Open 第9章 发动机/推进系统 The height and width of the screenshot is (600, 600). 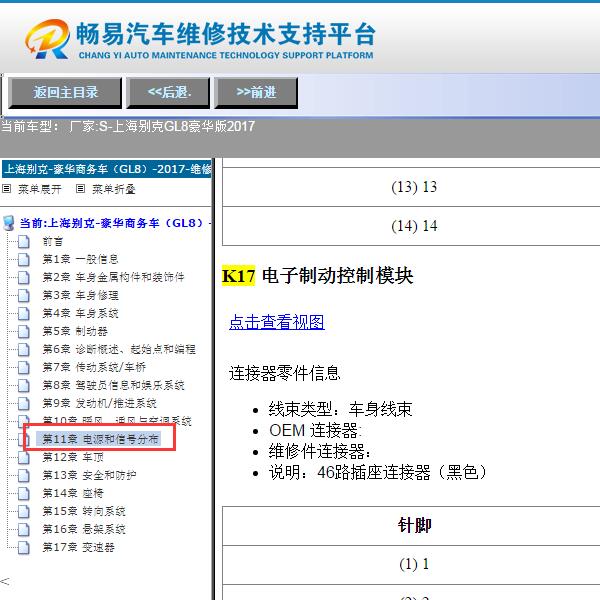coord(99,403)
